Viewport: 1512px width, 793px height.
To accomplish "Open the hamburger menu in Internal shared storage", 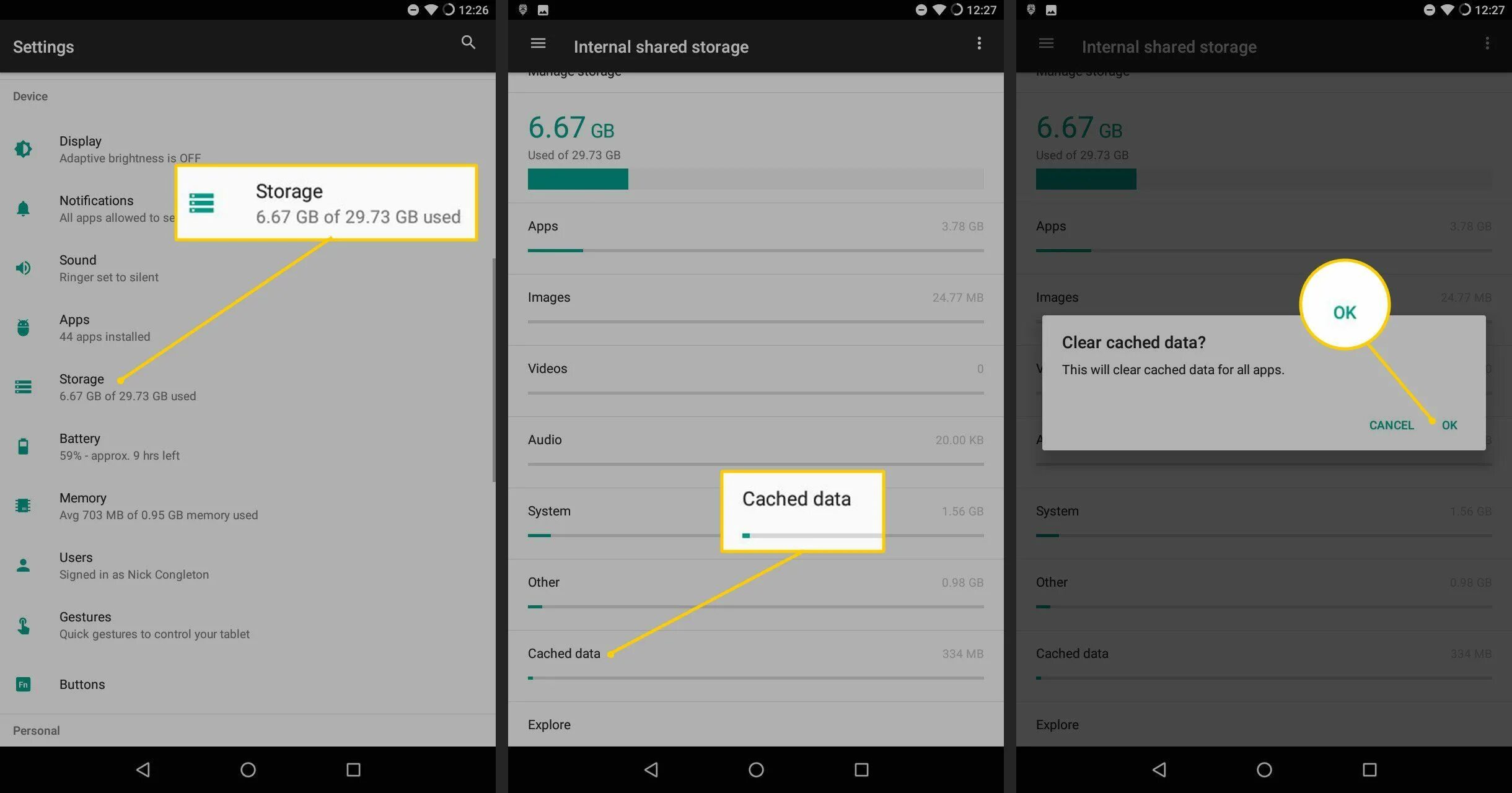I will point(537,43).
